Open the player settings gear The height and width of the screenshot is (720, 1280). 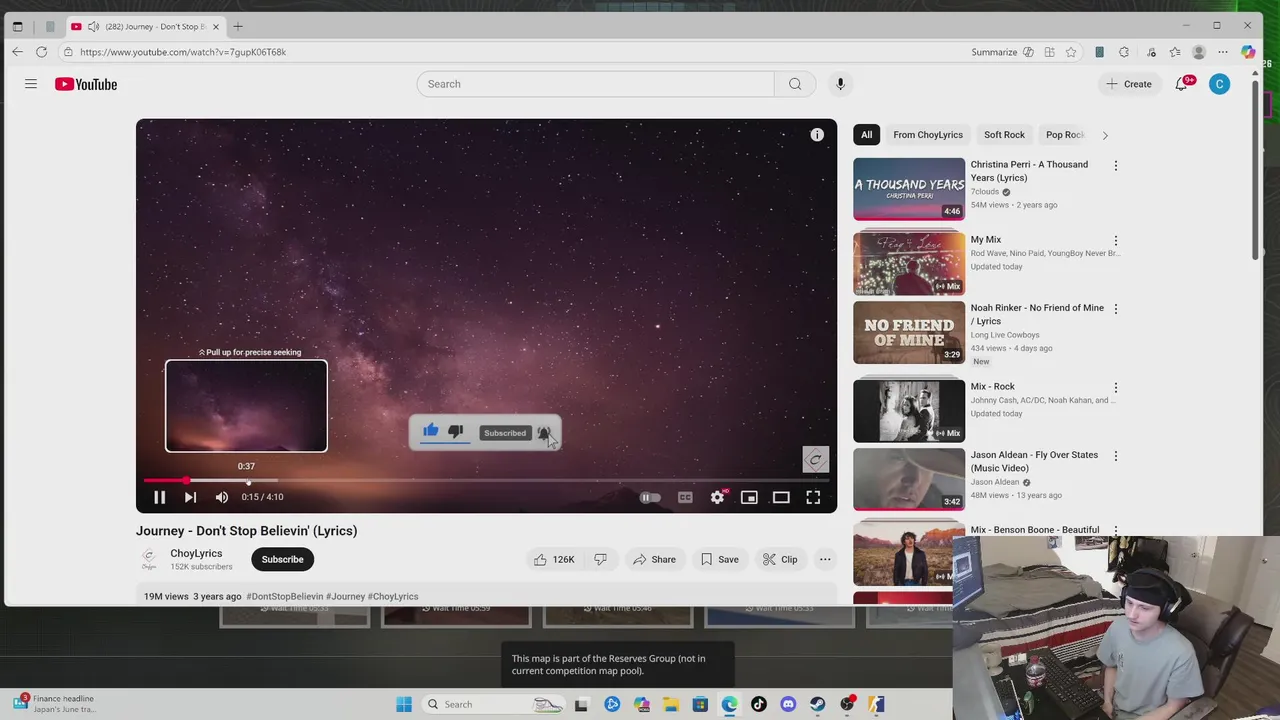tap(717, 497)
